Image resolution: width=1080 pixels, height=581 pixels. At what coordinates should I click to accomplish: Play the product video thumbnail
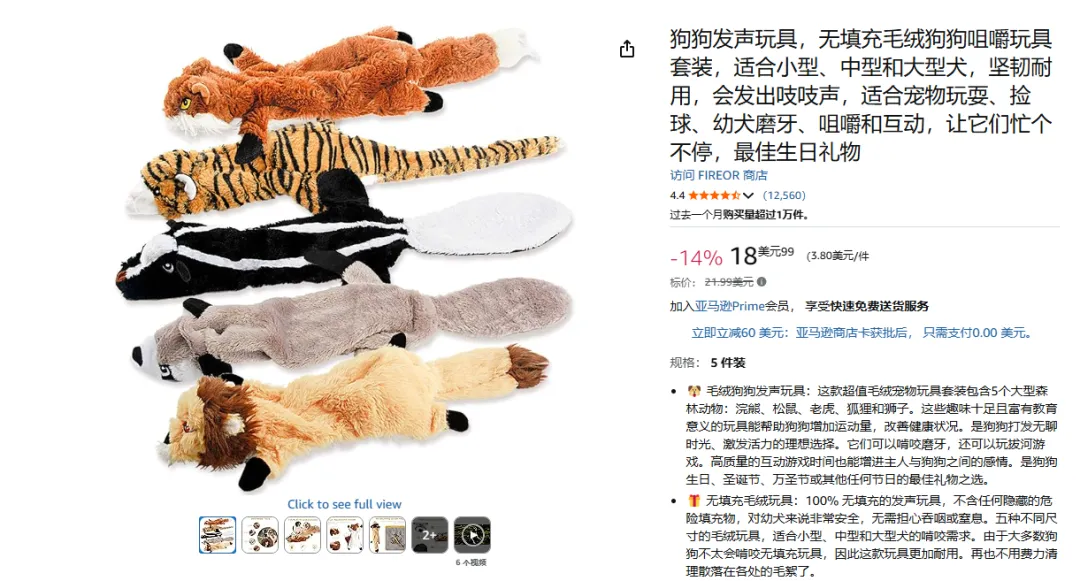tap(472, 535)
